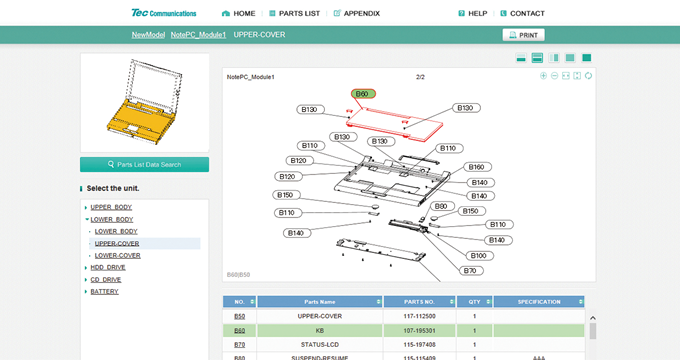Reset the diagram view with refresh icon
680x360 pixels.
click(x=588, y=76)
